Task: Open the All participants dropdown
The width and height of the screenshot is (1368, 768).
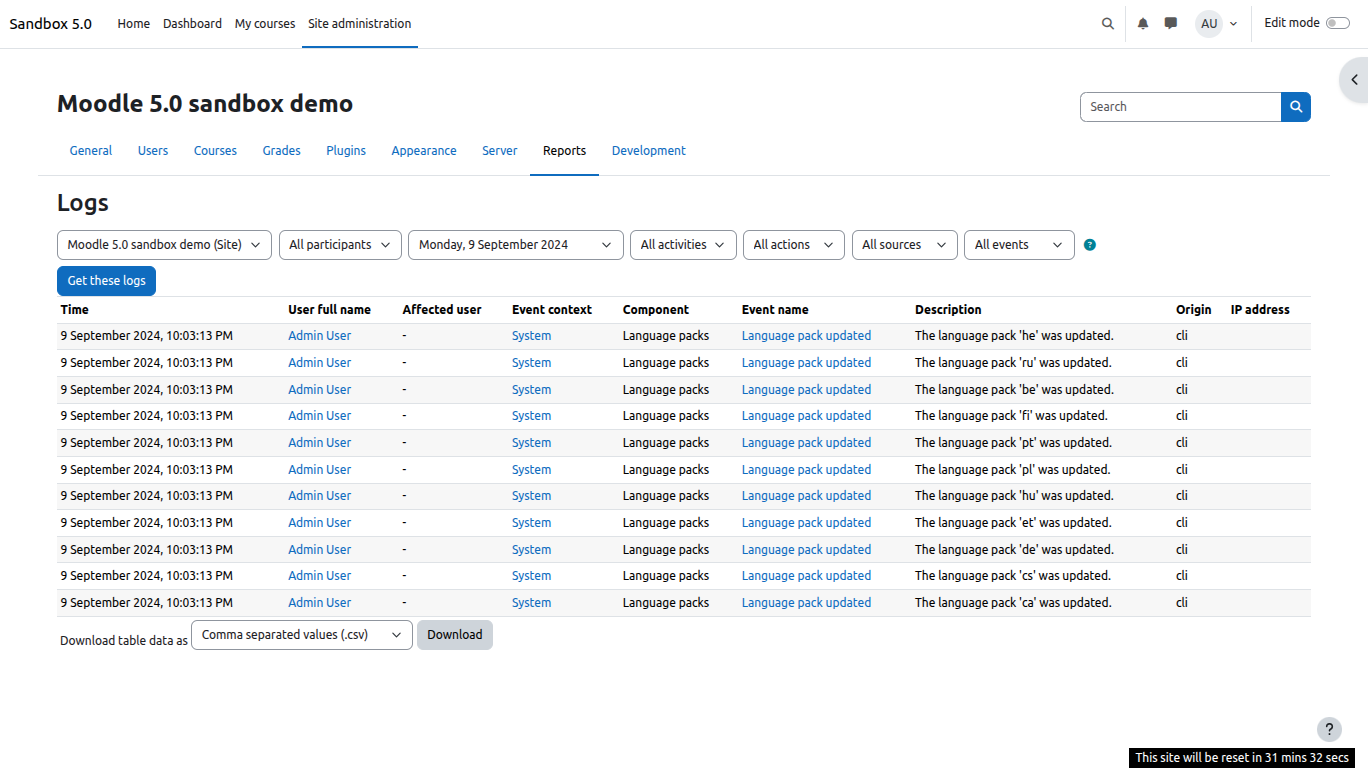Action: 340,244
